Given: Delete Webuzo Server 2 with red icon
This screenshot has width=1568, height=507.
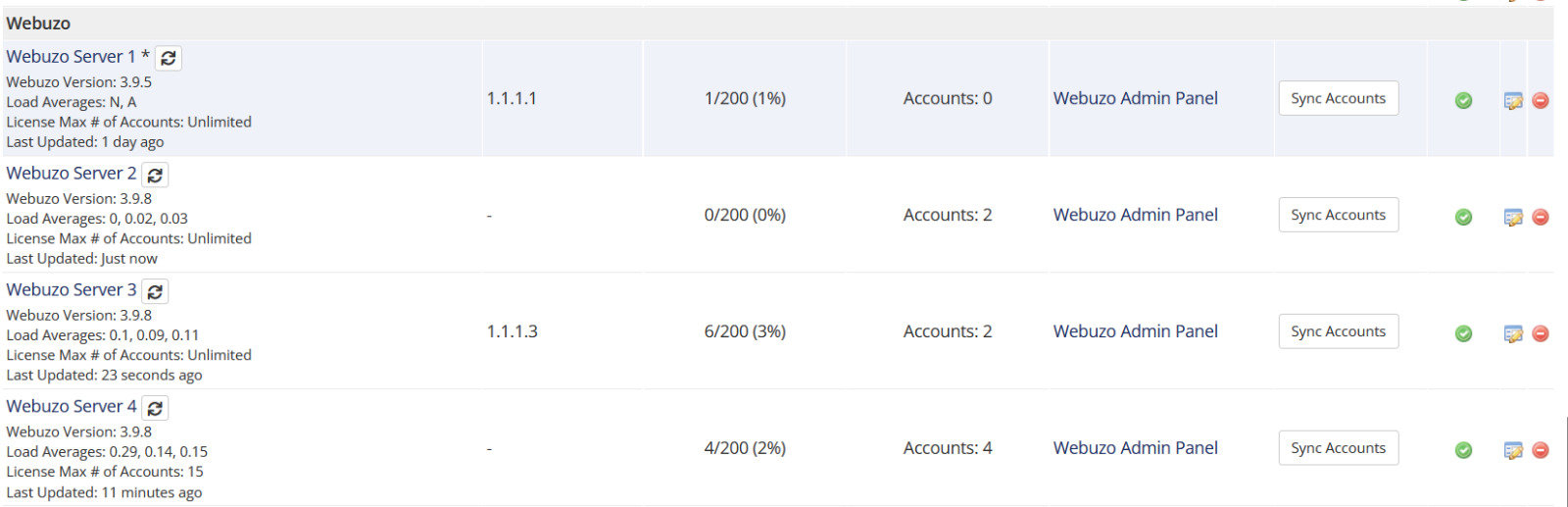Looking at the screenshot, I should [1541, 217].
